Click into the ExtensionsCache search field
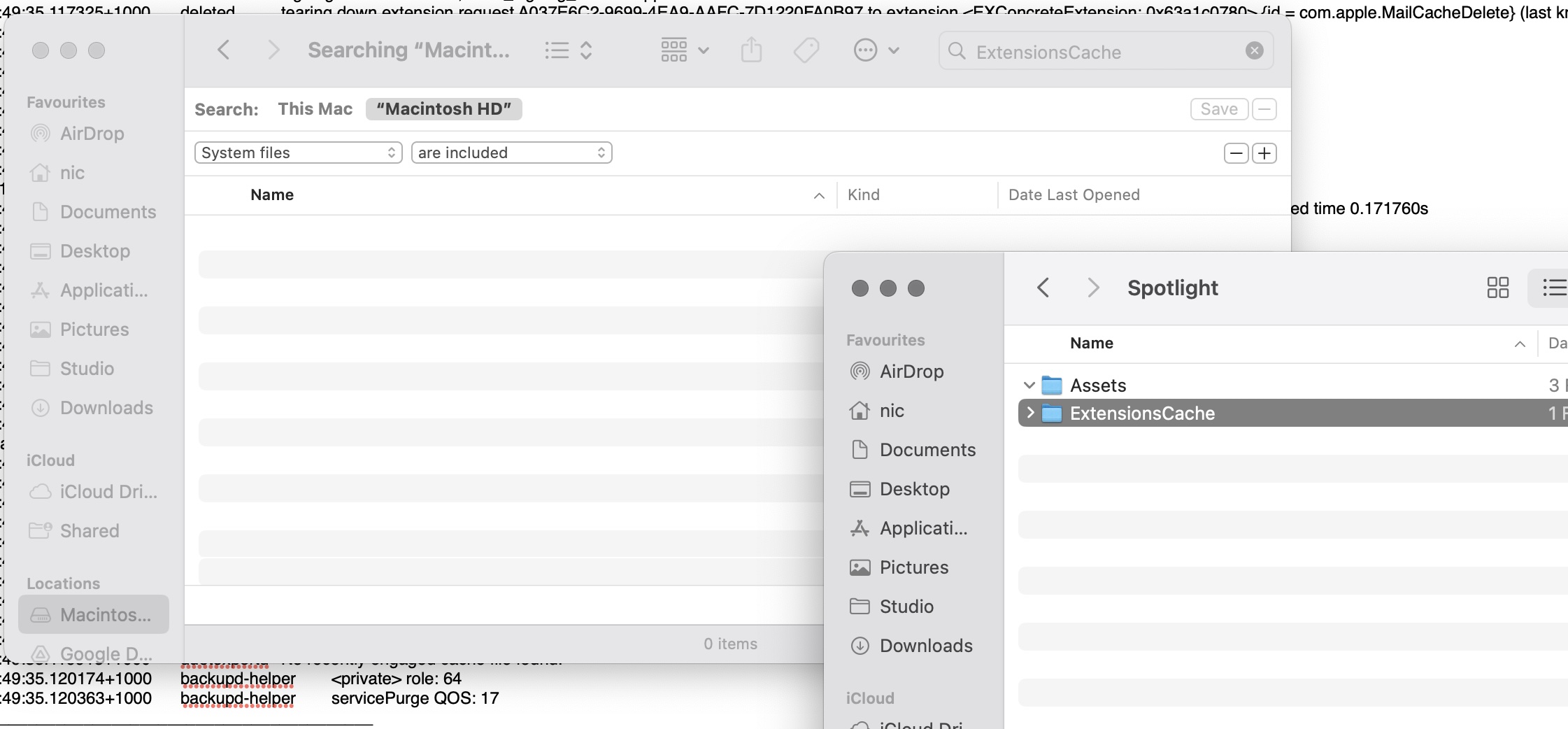The image size is (1568, 729). point(1106,51)
